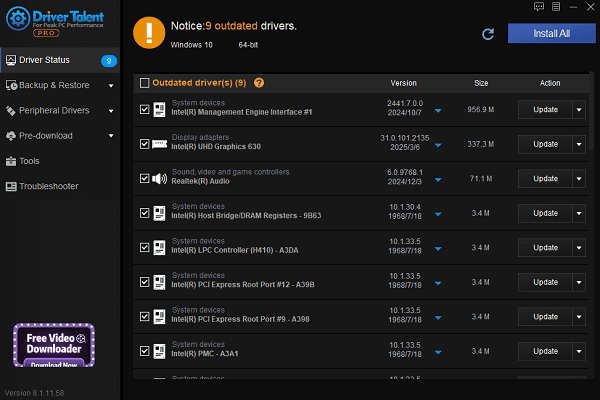Image resolution: width=600 pixels, height=400 pixels.
Task: Uncheck PCI Express Root Port #9 checkbox
Action: pos(144,316)
